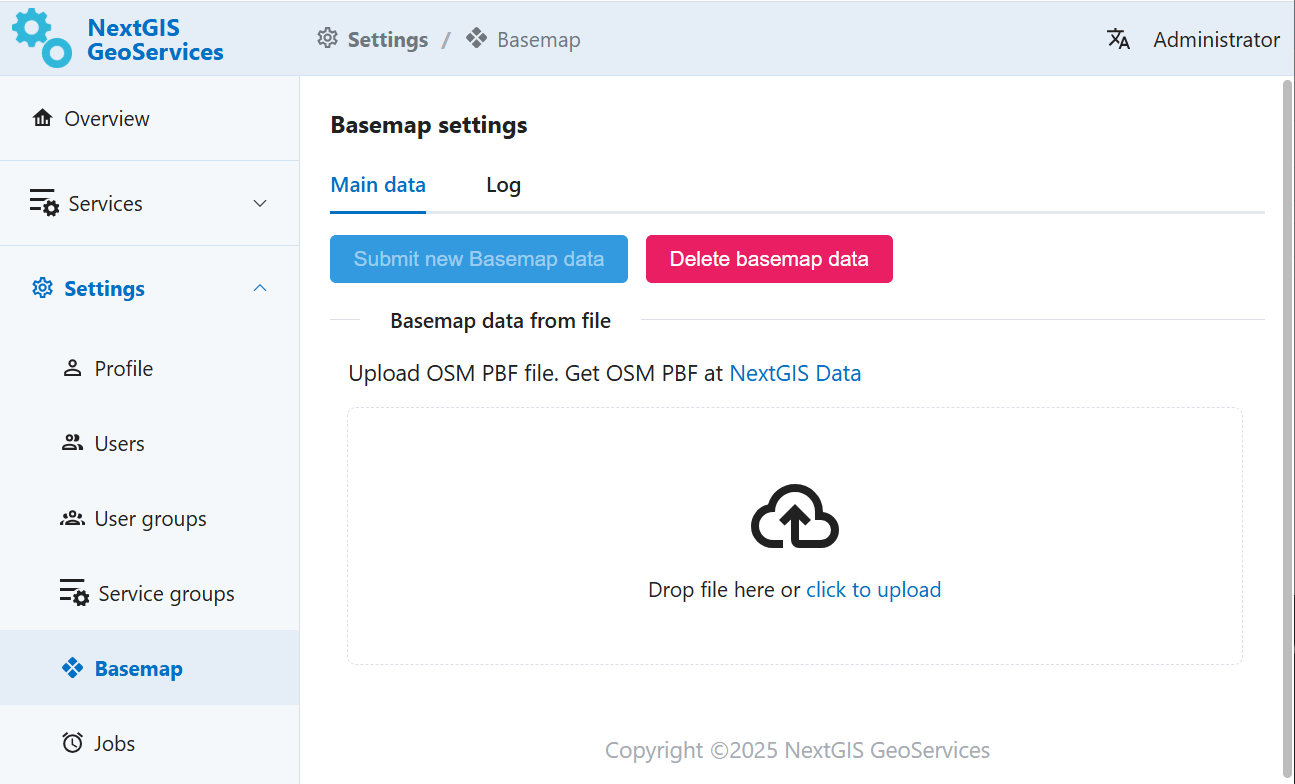Click the 'click to upload' link

point(873,590)
